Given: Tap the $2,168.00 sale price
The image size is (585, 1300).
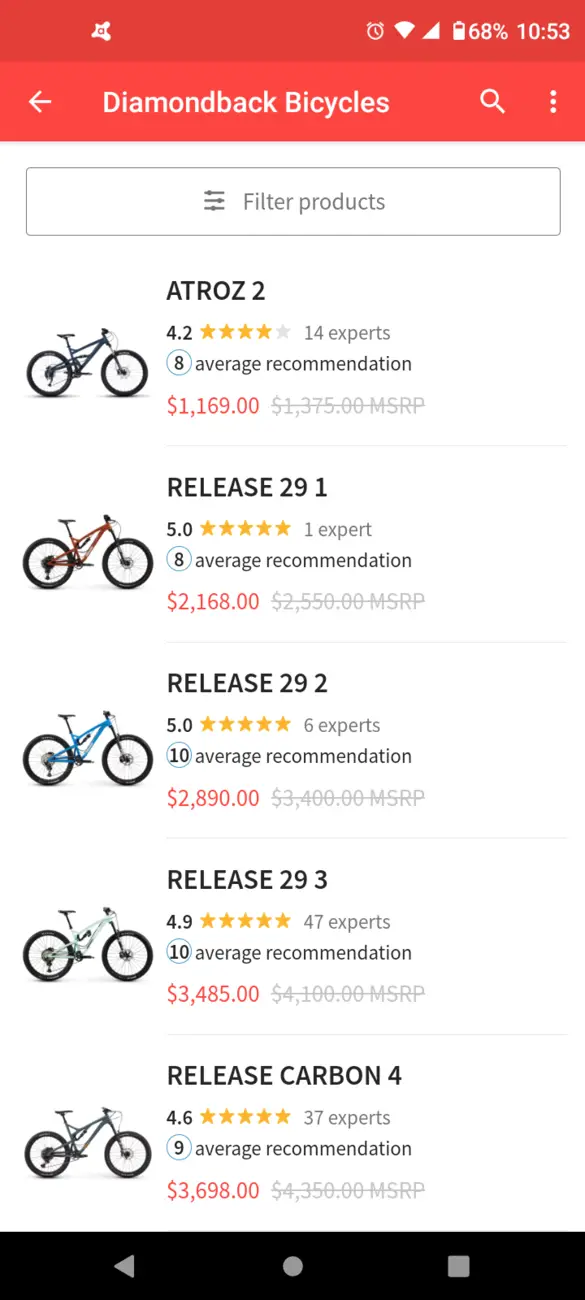Looking at the screenshot, I should pyautogui.click(x=213, y=602).
